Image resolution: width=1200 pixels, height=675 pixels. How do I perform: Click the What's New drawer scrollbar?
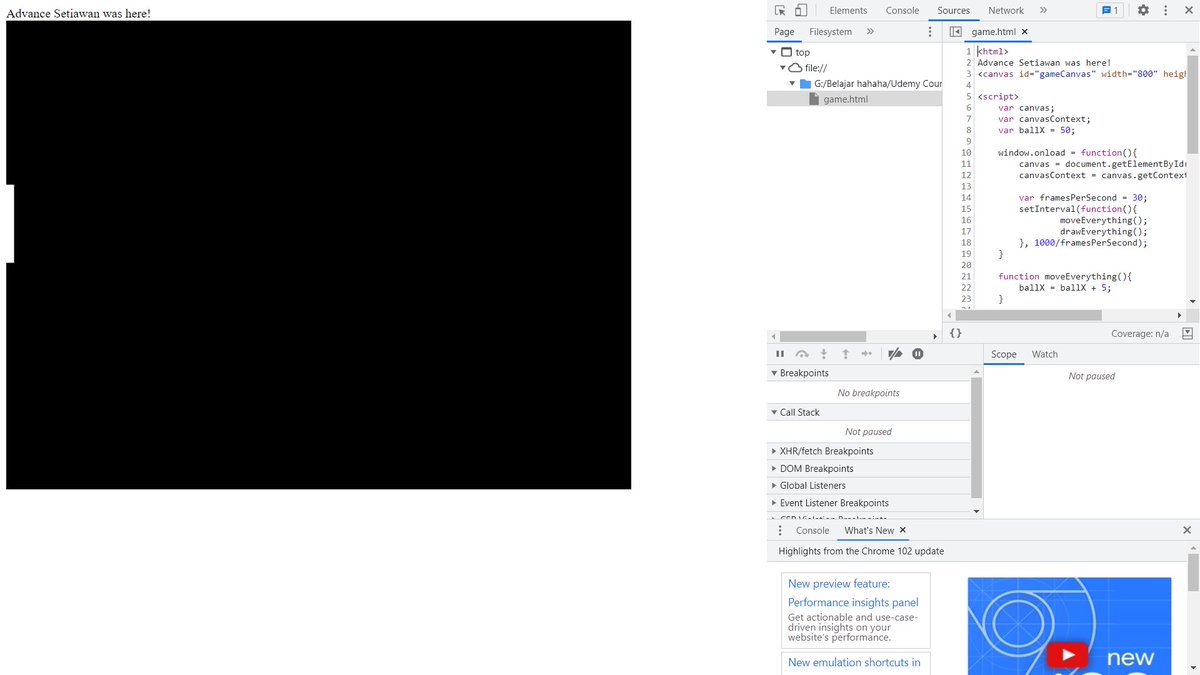click(1193, 572)
